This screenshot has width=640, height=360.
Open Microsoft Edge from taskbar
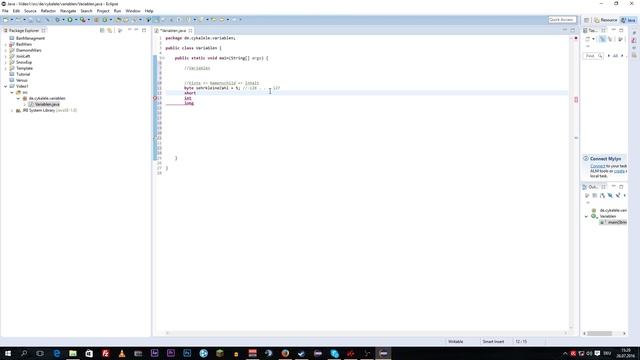57,353
